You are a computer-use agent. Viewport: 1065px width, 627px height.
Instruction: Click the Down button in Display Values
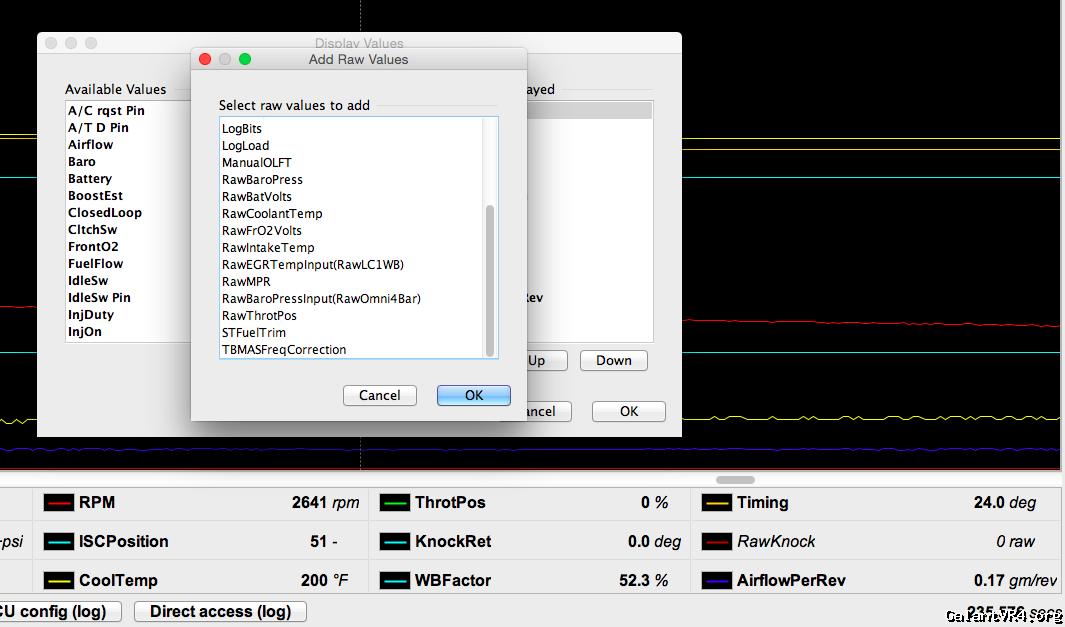(x=613, y=361)
